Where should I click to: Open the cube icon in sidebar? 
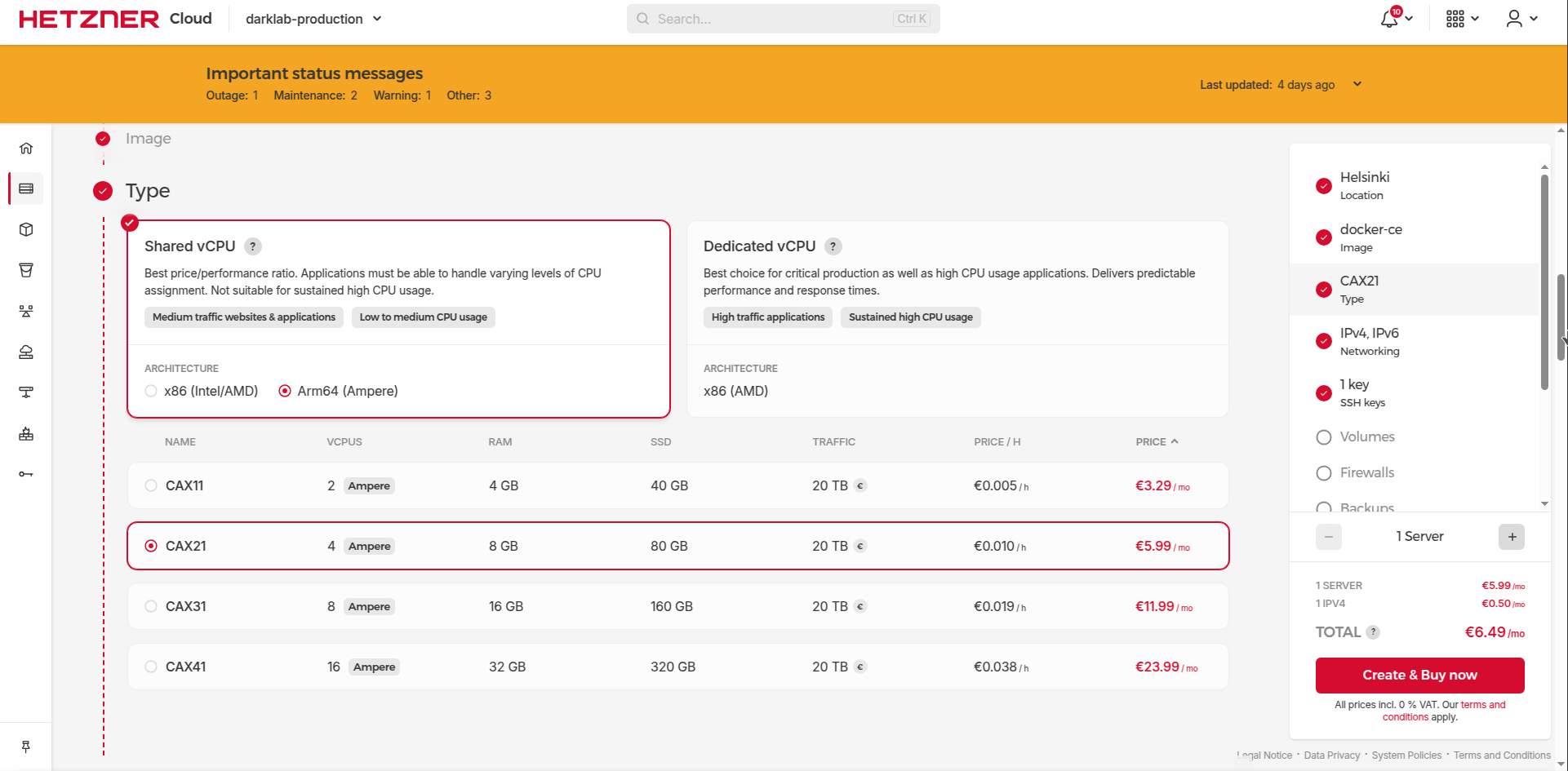(x=26, y=229)
